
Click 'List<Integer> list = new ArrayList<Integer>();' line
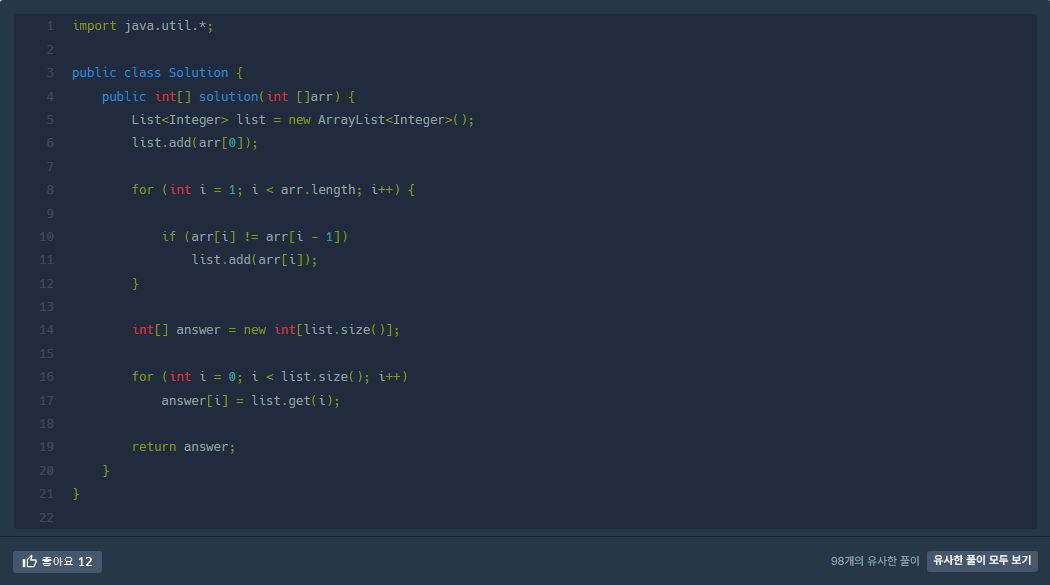(x=303, y=120)
